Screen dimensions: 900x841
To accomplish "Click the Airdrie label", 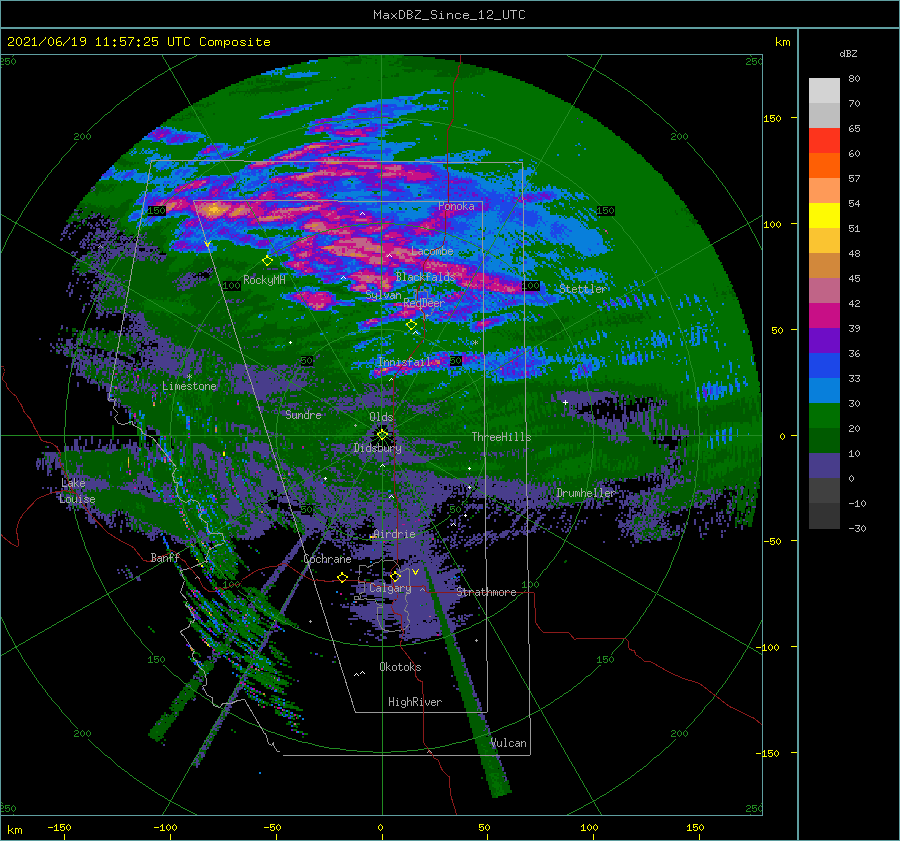I will (394, 534).
